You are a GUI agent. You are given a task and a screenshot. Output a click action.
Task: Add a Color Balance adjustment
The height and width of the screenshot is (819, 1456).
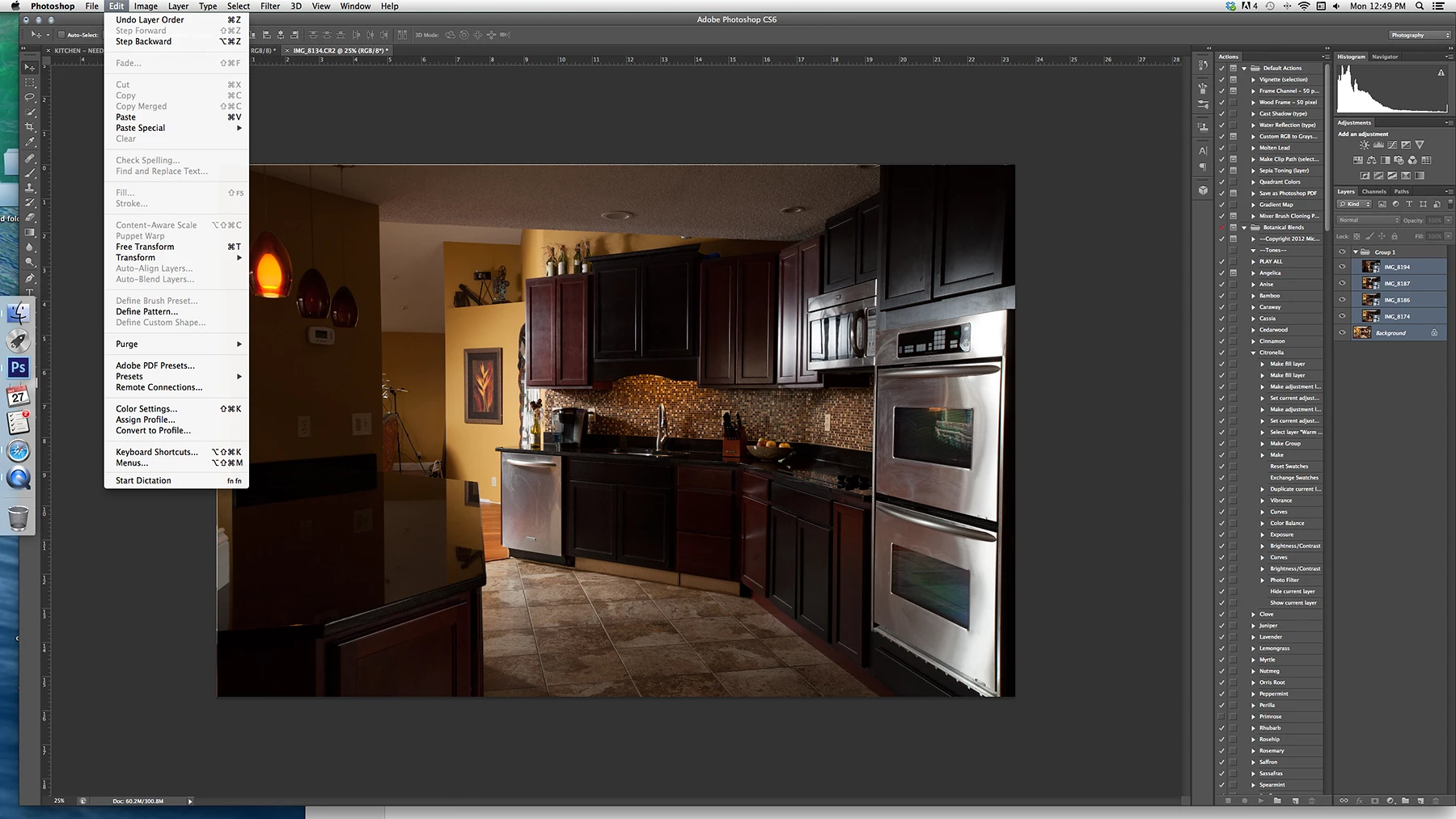click(x=1371, y=160)
